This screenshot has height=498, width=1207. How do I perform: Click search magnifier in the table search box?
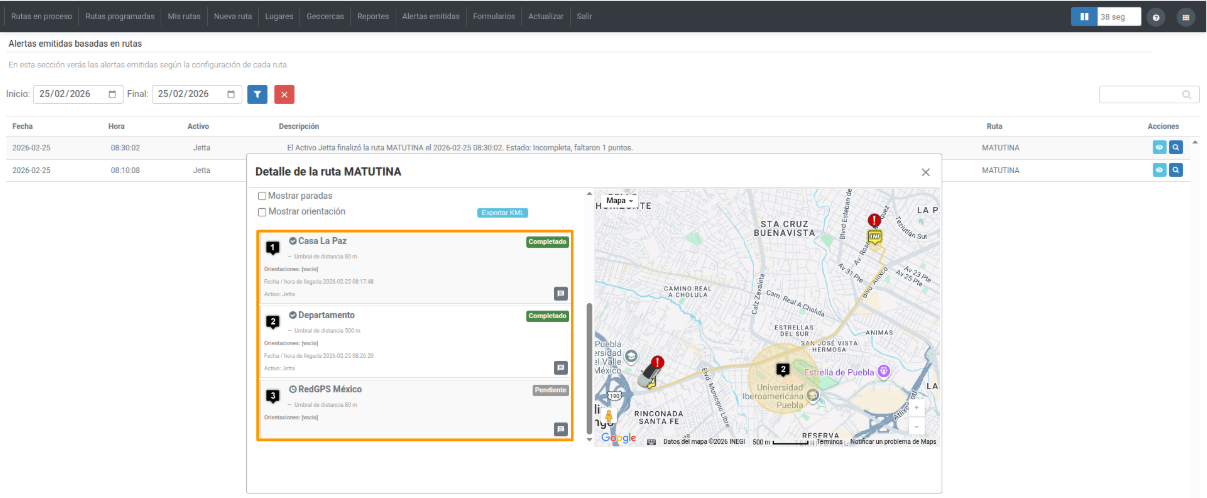click(x=1187, y=95)
